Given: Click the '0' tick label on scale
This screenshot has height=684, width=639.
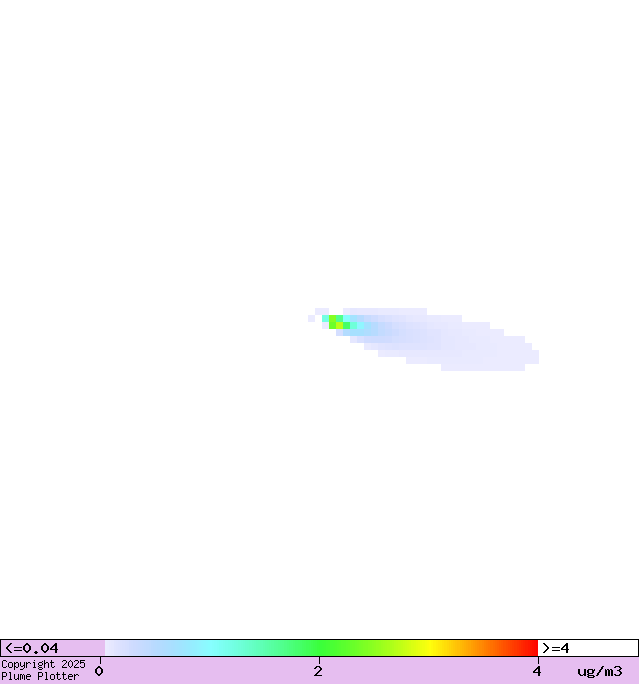Looking at the screenshot, I should coord(99,671).
